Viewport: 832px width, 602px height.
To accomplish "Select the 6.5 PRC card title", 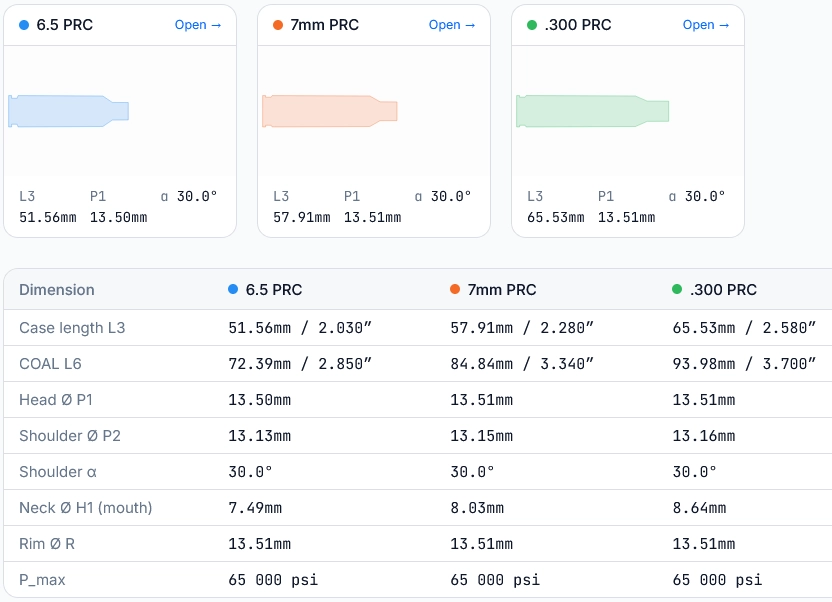I will [64, 25].
